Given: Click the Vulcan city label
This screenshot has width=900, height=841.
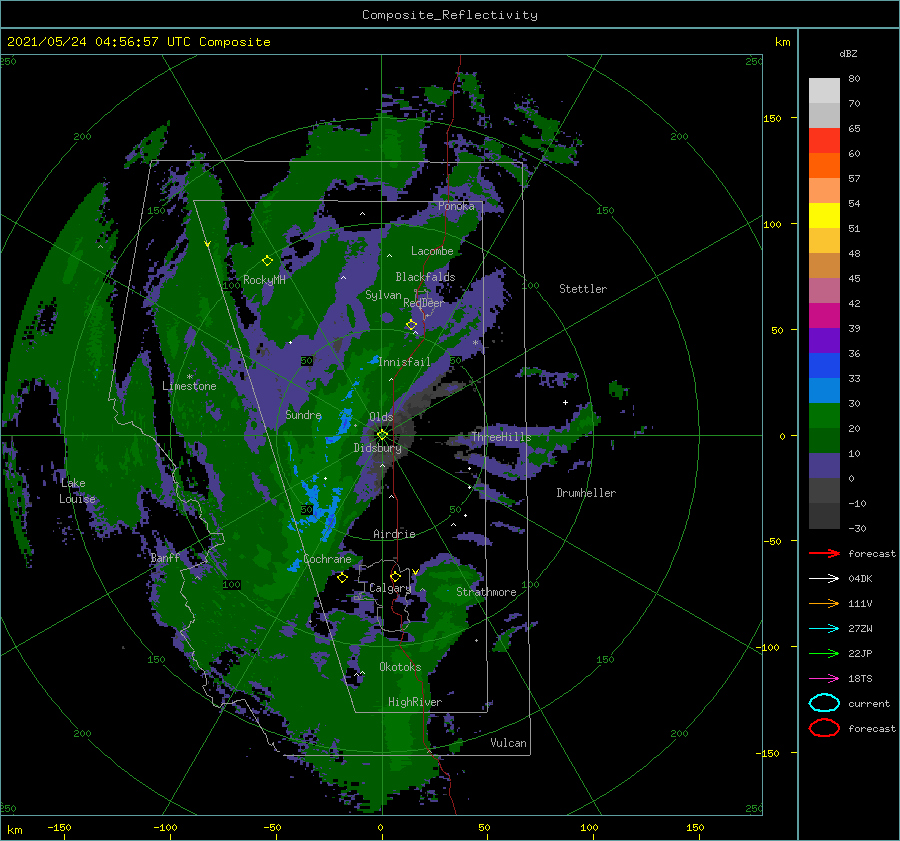Looking at the screenshot, I should click(x=509, y=743).
